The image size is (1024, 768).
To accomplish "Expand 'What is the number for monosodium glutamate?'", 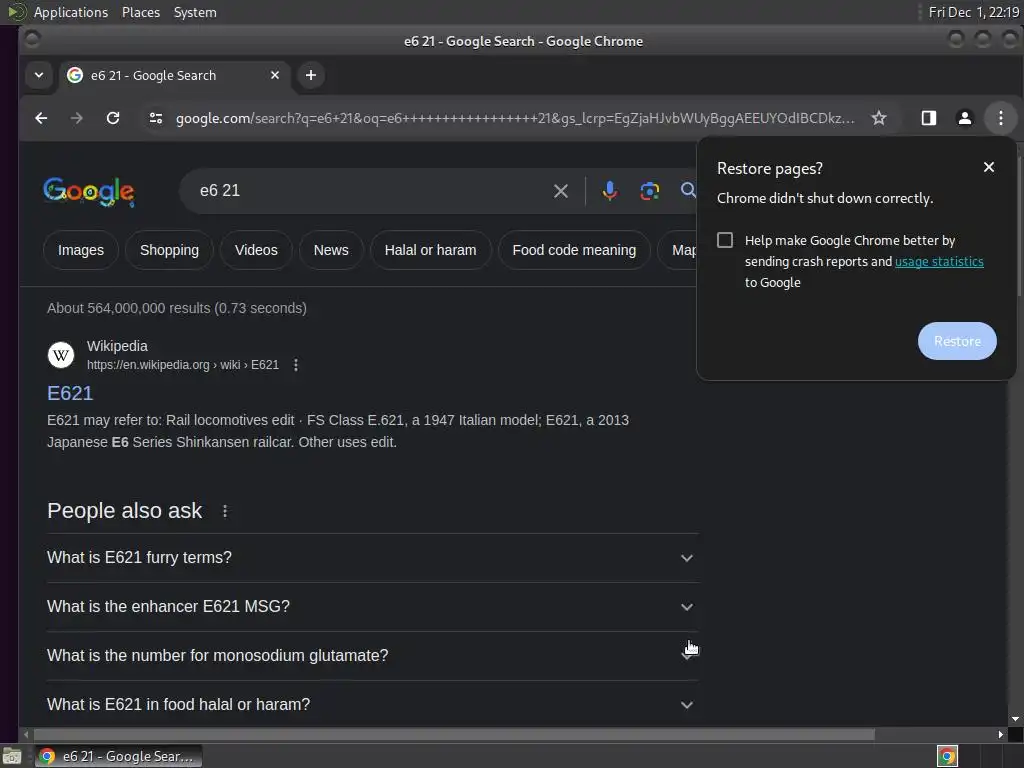I will click(372, 656).
